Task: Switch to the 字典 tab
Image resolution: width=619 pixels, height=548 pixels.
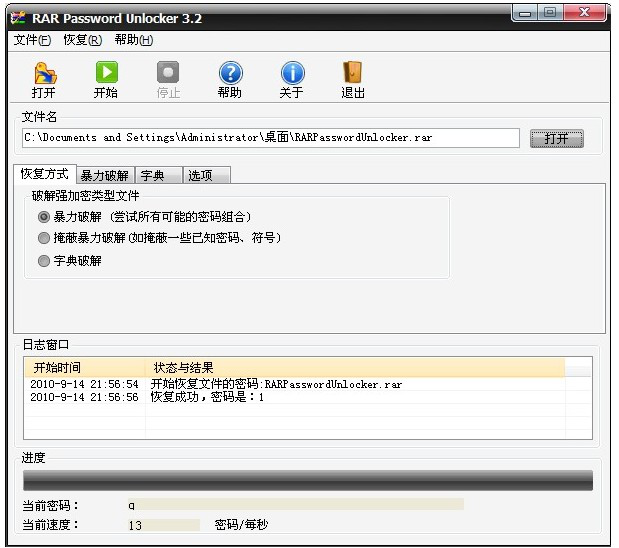Action: click(159, 175)
